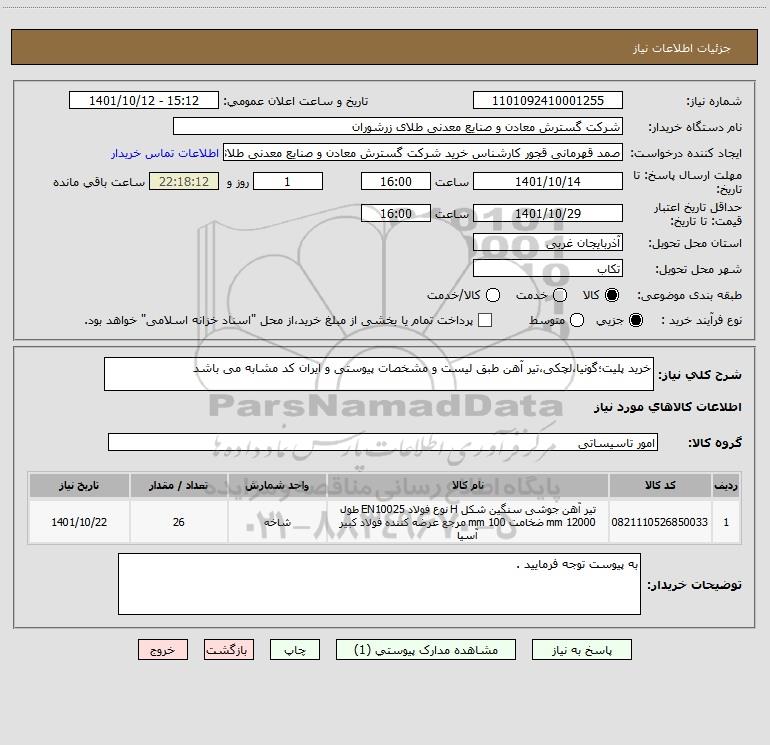770x745 pixels.
Task: Go back with the بازگشت button
Action: 229,650
